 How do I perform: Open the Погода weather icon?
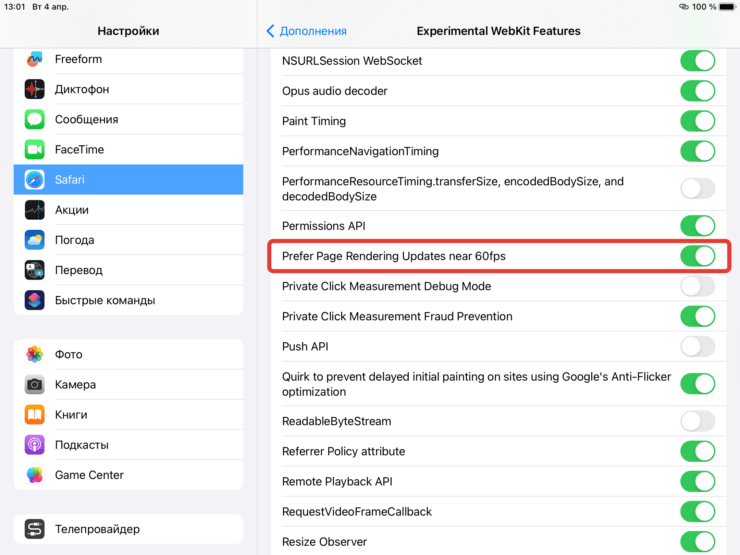pos(35,240)
